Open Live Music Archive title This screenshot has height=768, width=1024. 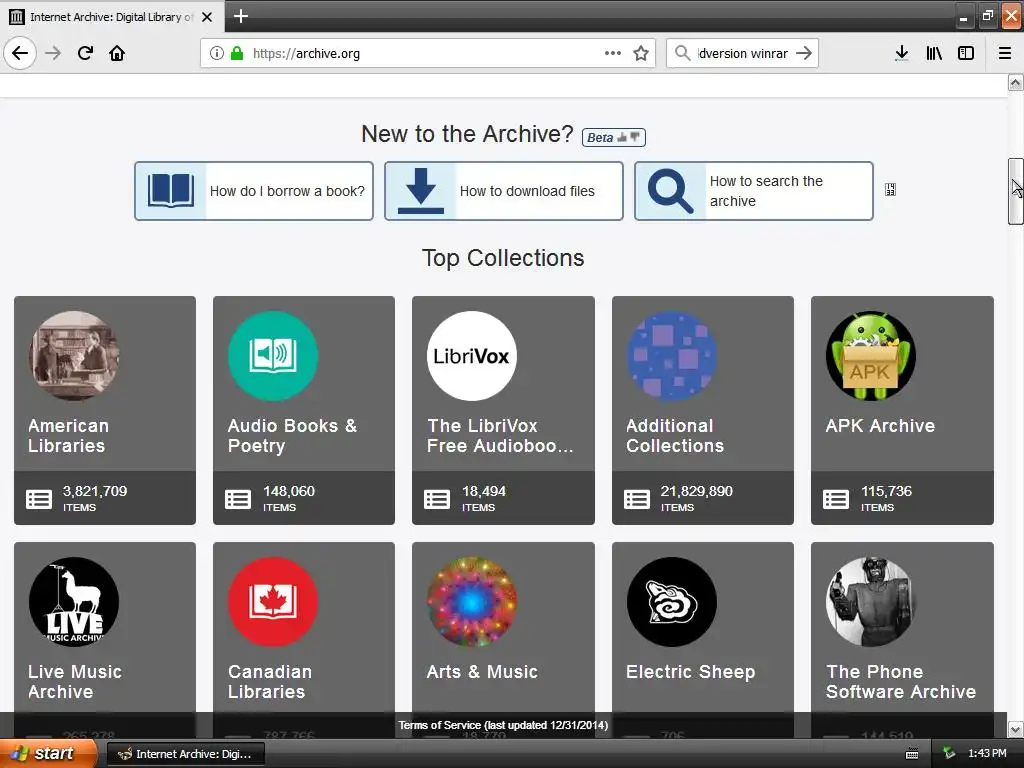74,682
